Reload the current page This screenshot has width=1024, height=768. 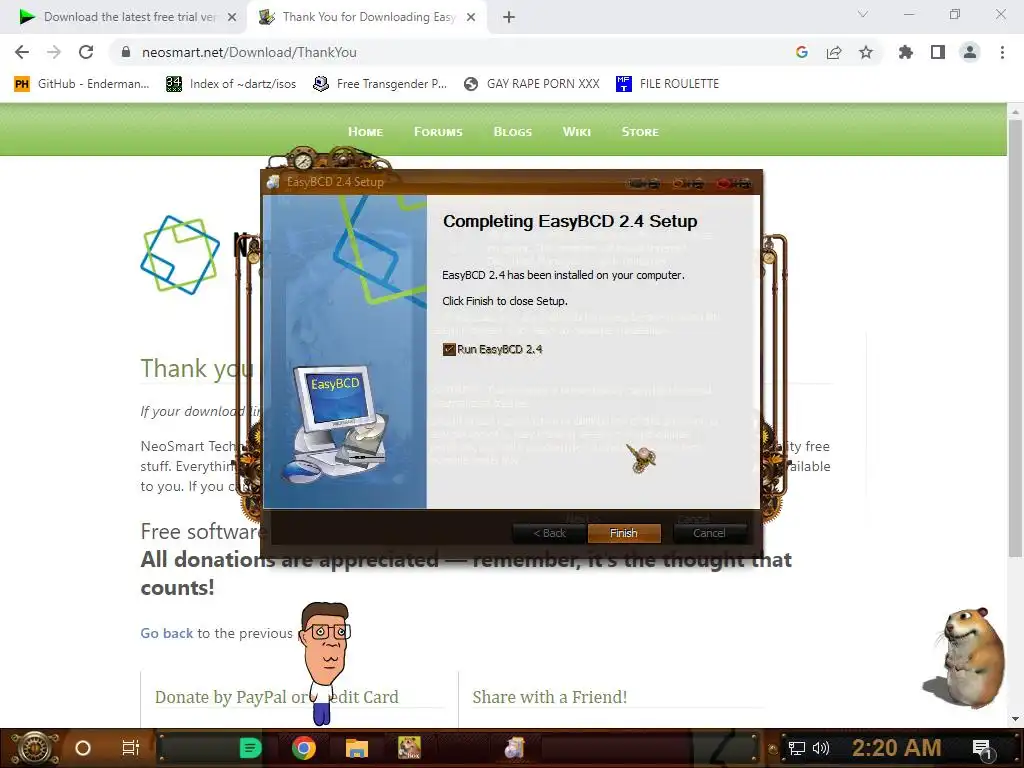pos(86,52)
